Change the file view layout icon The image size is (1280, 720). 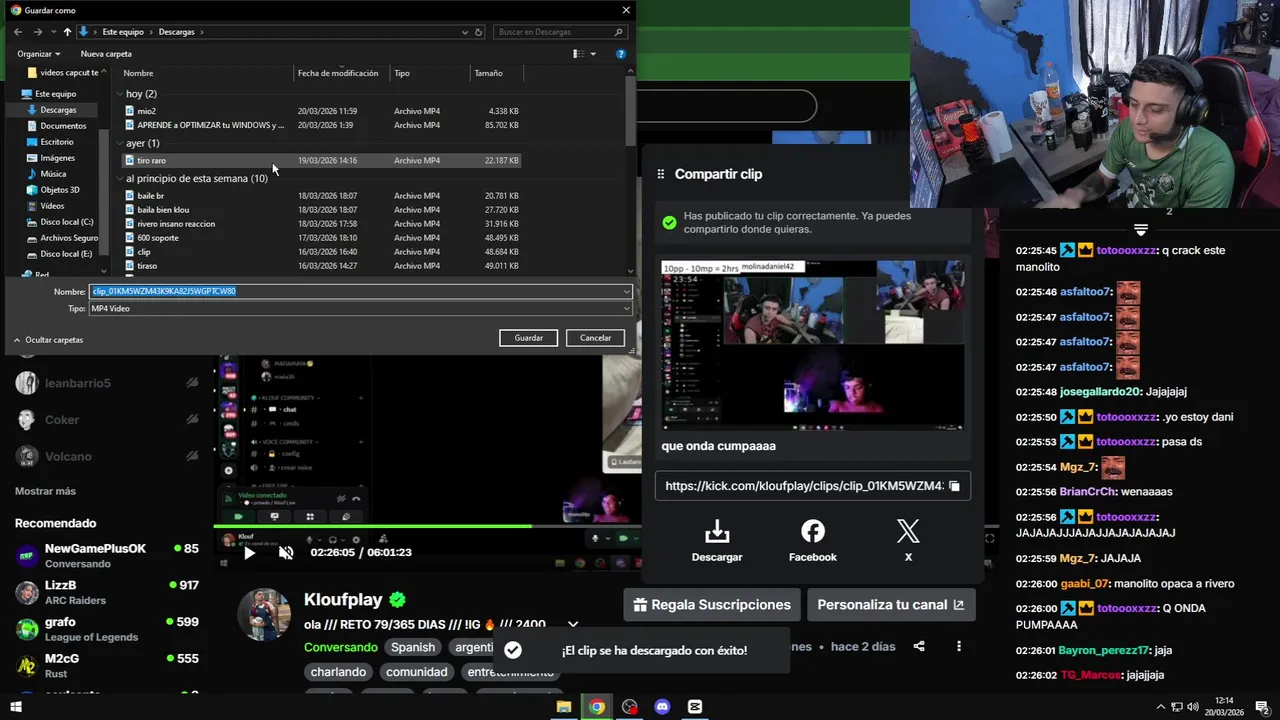tap(578, 54)
